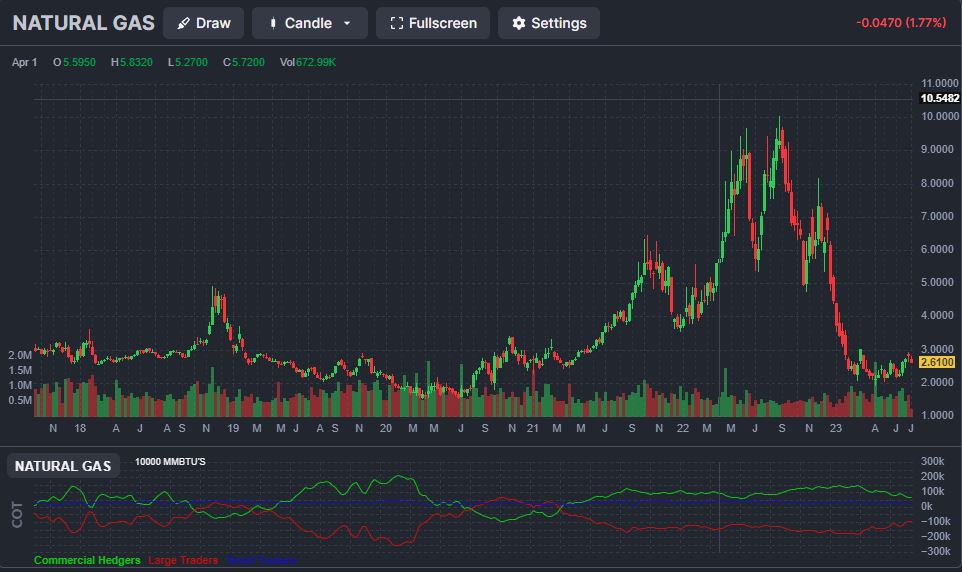
Task: Click the Apr 1 date label
Action: [25, 62]
